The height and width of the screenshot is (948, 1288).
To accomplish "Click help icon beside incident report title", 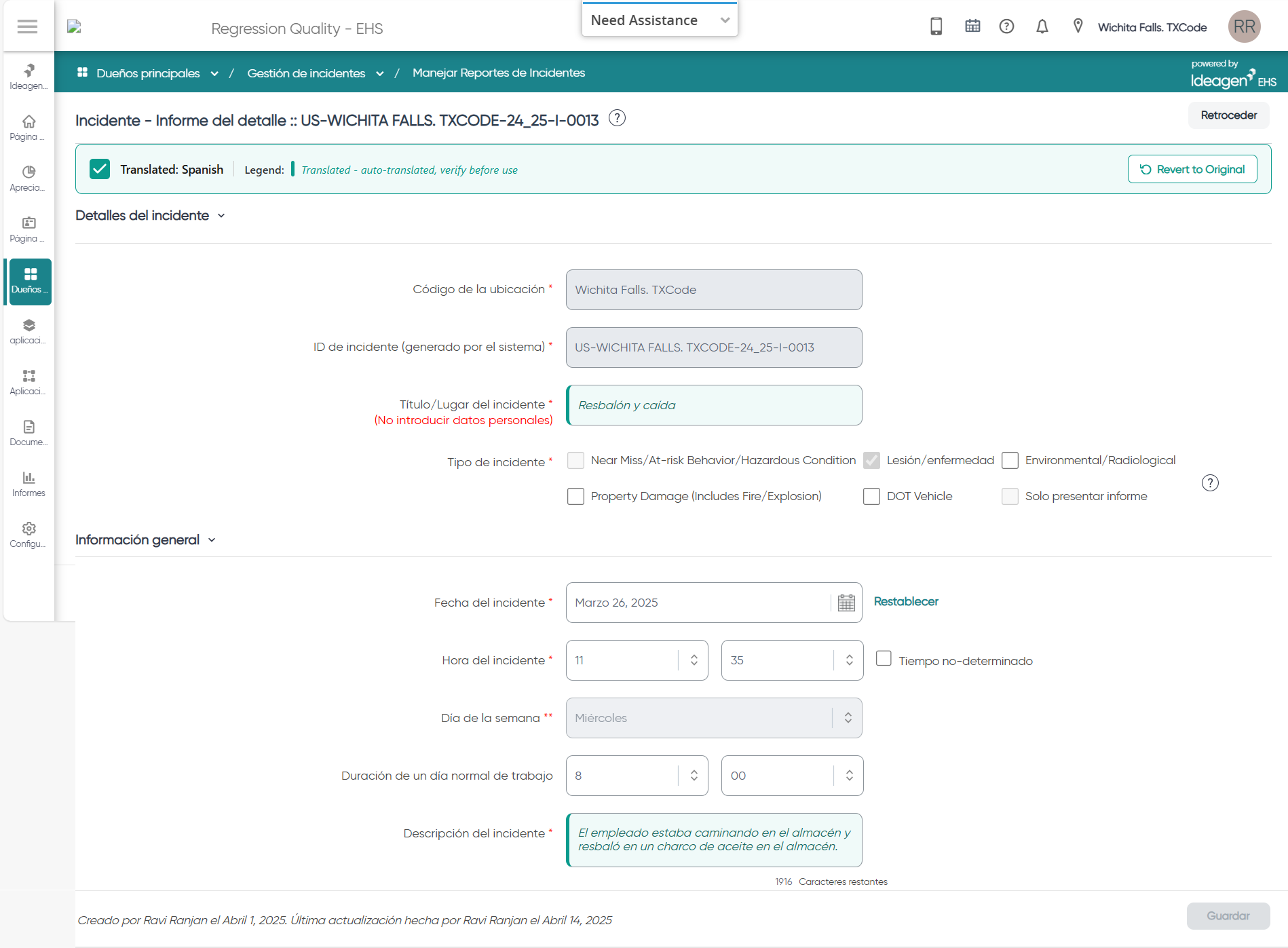I will coord(617,118).
